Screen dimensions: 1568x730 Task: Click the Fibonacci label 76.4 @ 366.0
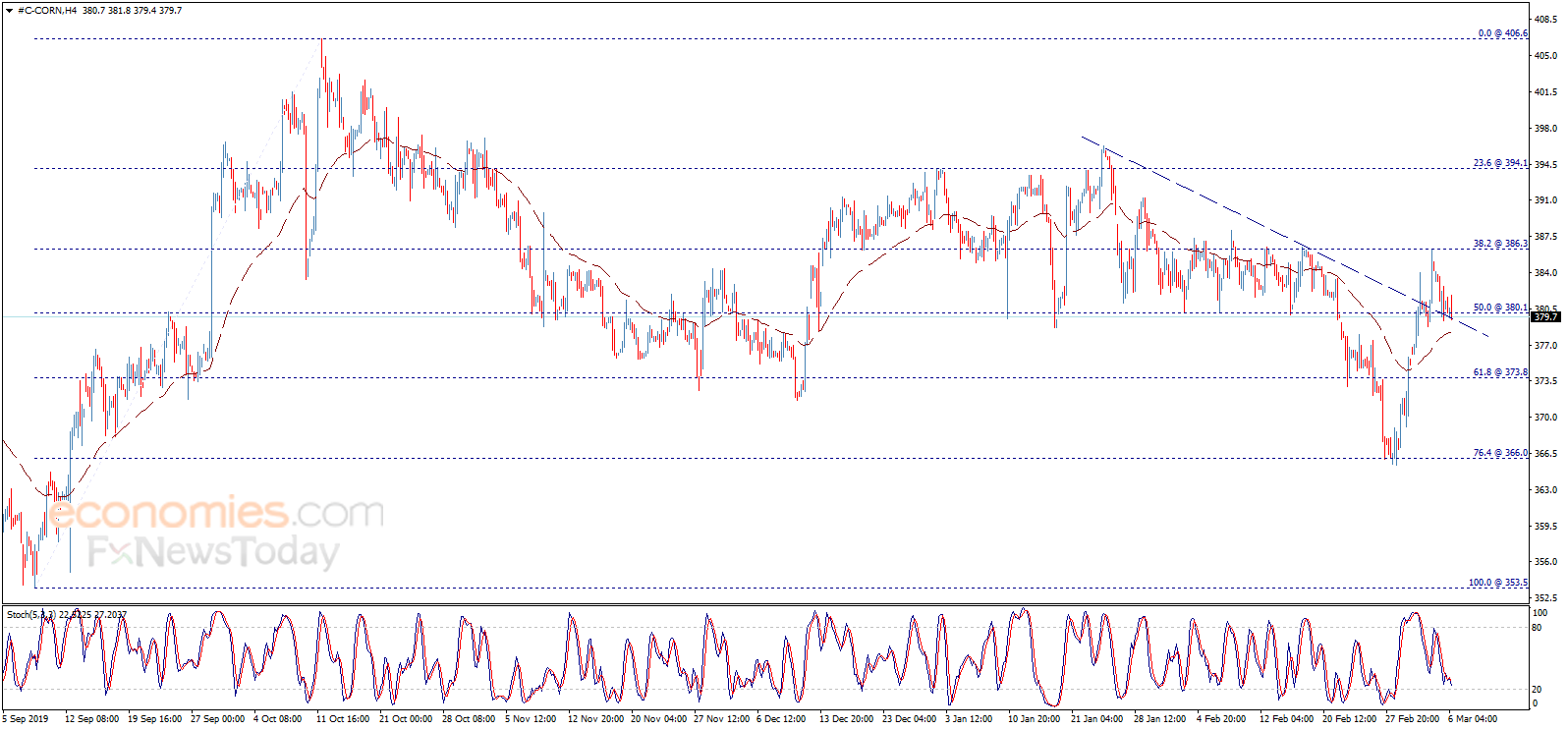1500,453
